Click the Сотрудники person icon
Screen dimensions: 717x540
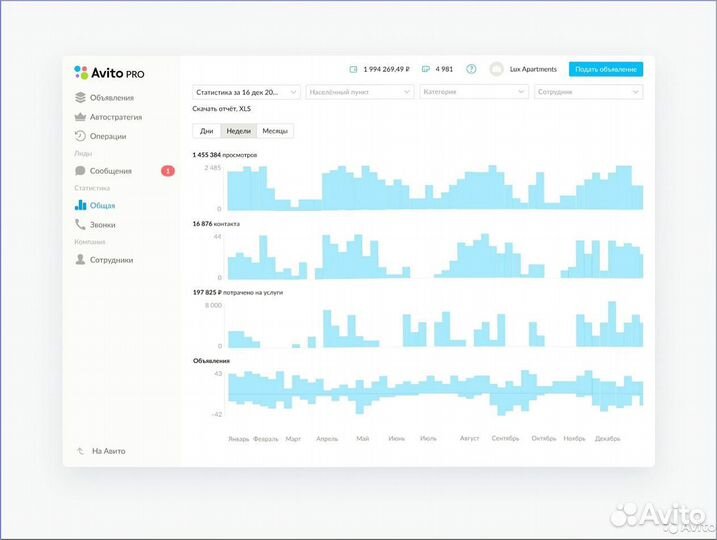tap(80, 260)
